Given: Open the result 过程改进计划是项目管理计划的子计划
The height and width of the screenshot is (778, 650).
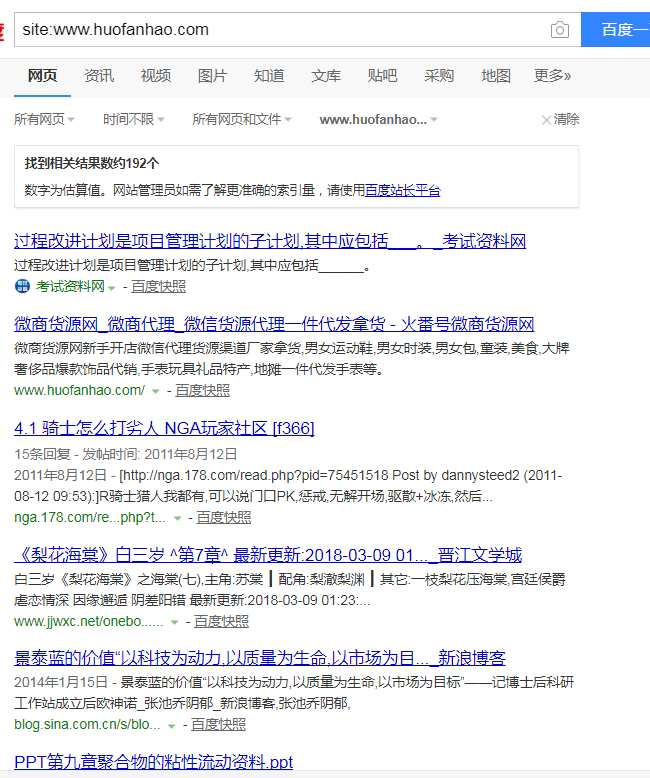Looking at the screenshot, I should tap(270, 241).
